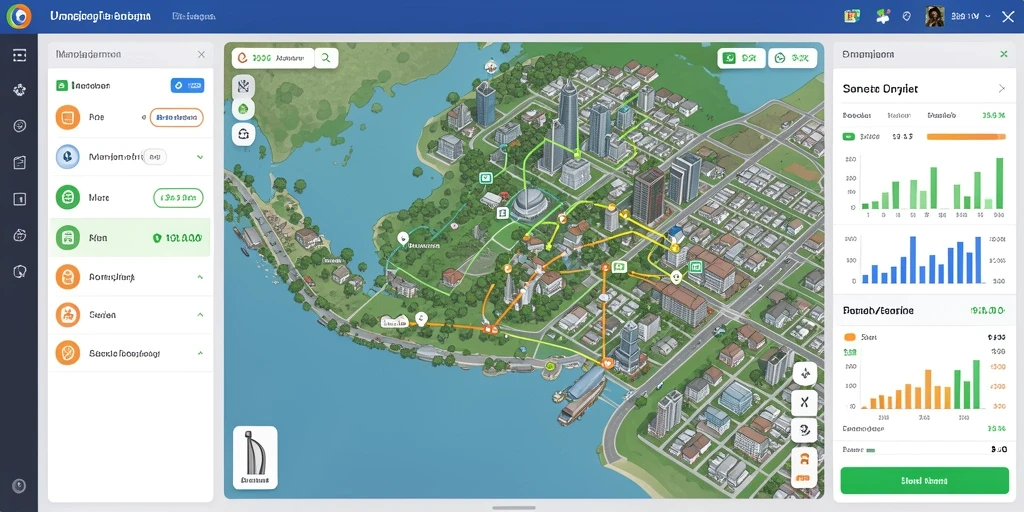Toggle the green outlined pill in Mere row

178,197
